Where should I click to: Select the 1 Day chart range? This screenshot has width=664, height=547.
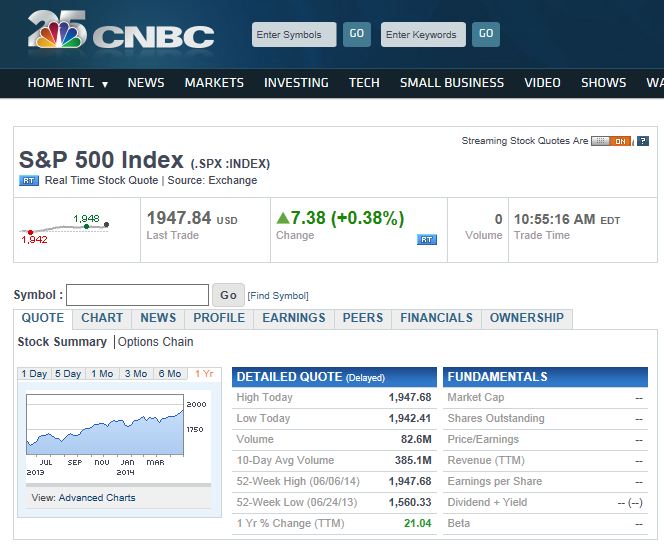tap(34, 374)
